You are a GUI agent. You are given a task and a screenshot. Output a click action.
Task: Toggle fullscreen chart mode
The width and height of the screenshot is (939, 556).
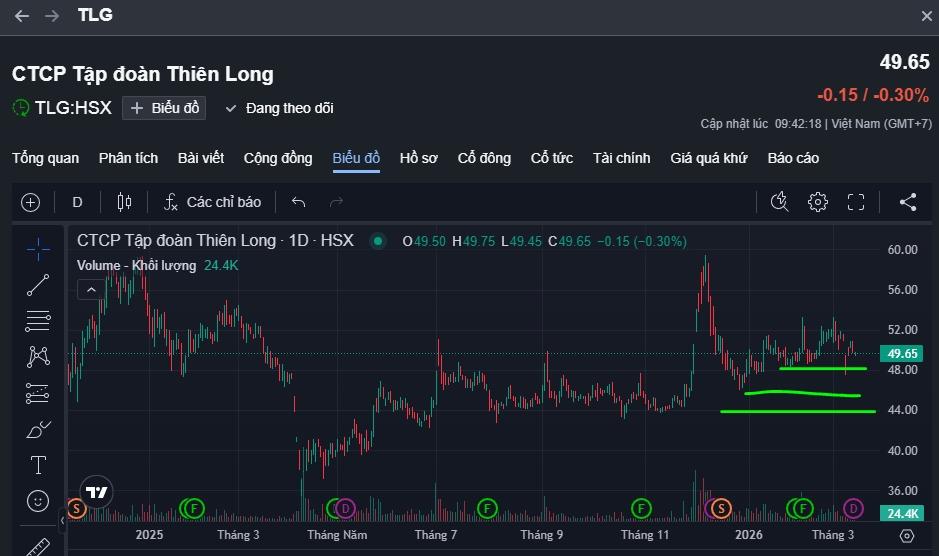(855, 202)
